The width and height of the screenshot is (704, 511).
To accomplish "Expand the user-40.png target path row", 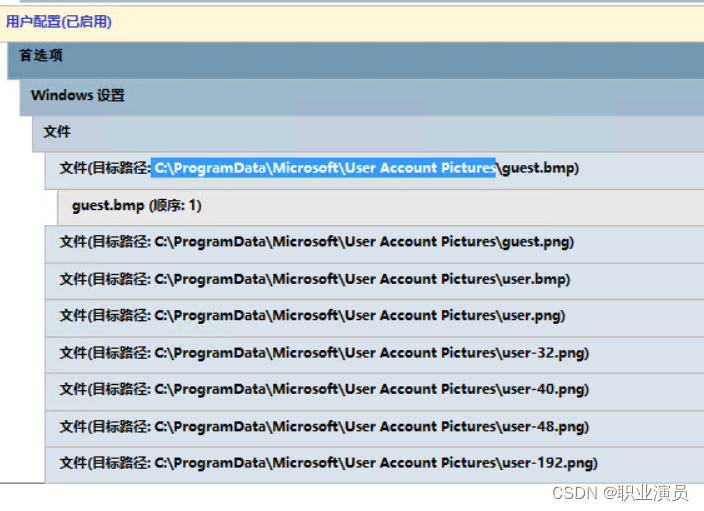I will [x=374, y=392].
